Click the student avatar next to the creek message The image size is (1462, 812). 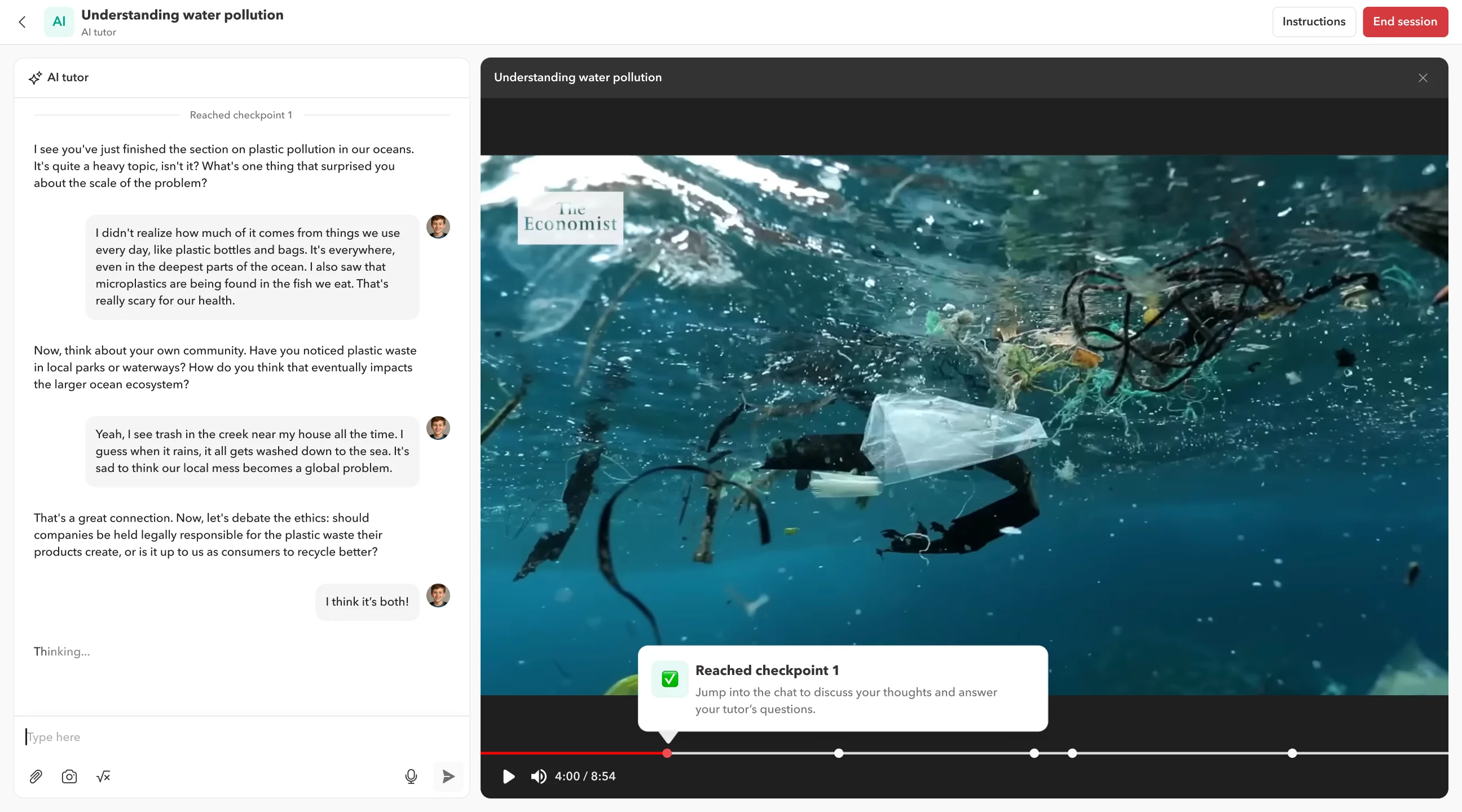tap(438, 428)
